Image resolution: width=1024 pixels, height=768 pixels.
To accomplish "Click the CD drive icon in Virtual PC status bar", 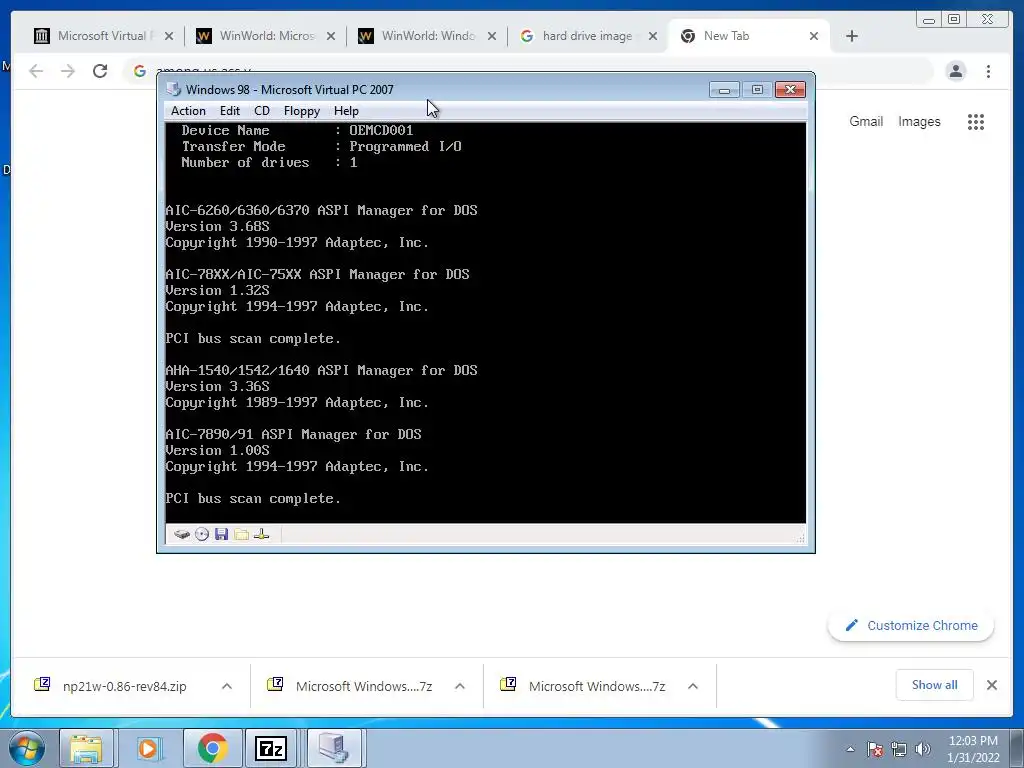I will [x=202, y=534].
